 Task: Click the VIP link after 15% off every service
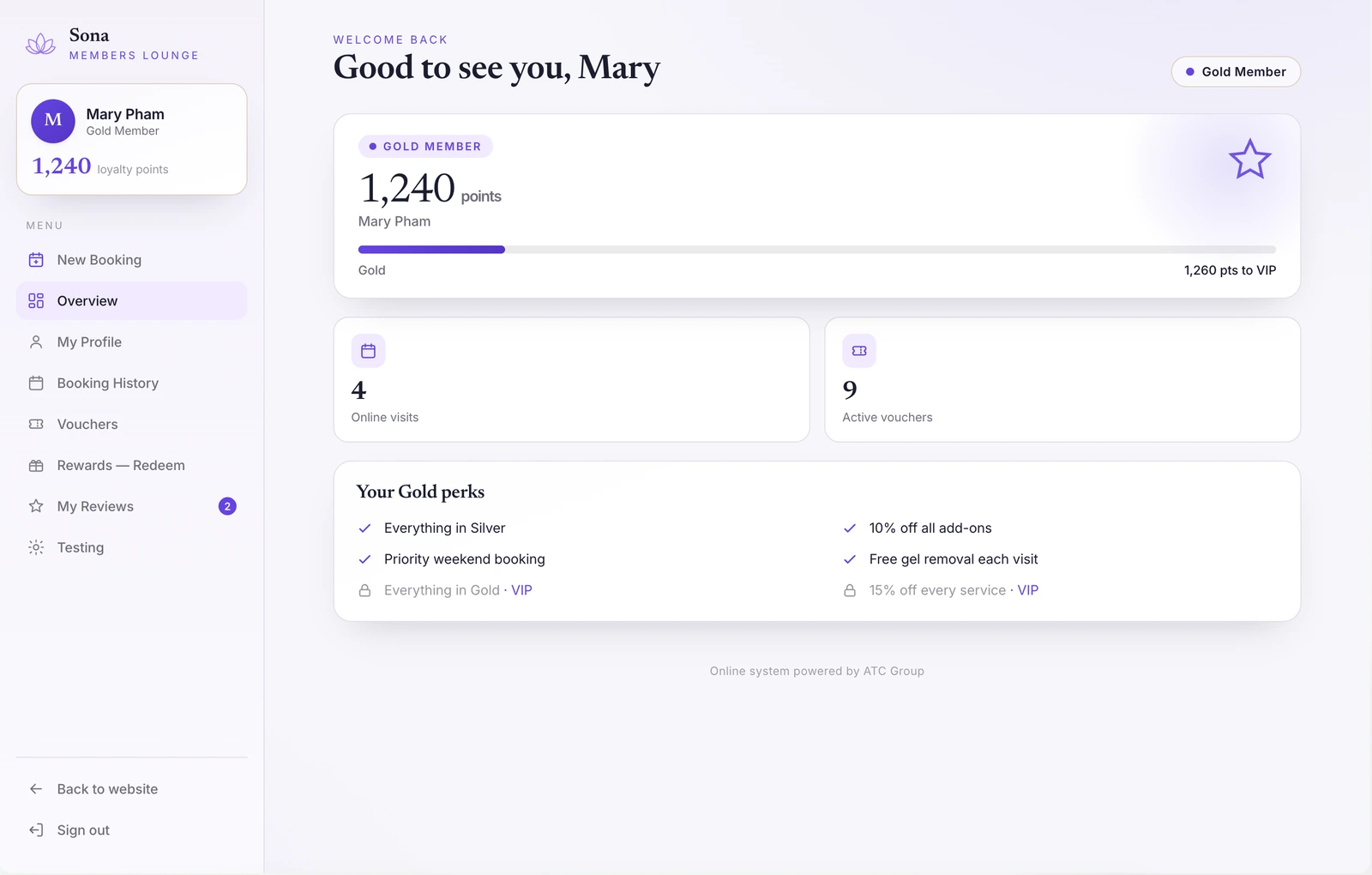[x=1027, y=590]
